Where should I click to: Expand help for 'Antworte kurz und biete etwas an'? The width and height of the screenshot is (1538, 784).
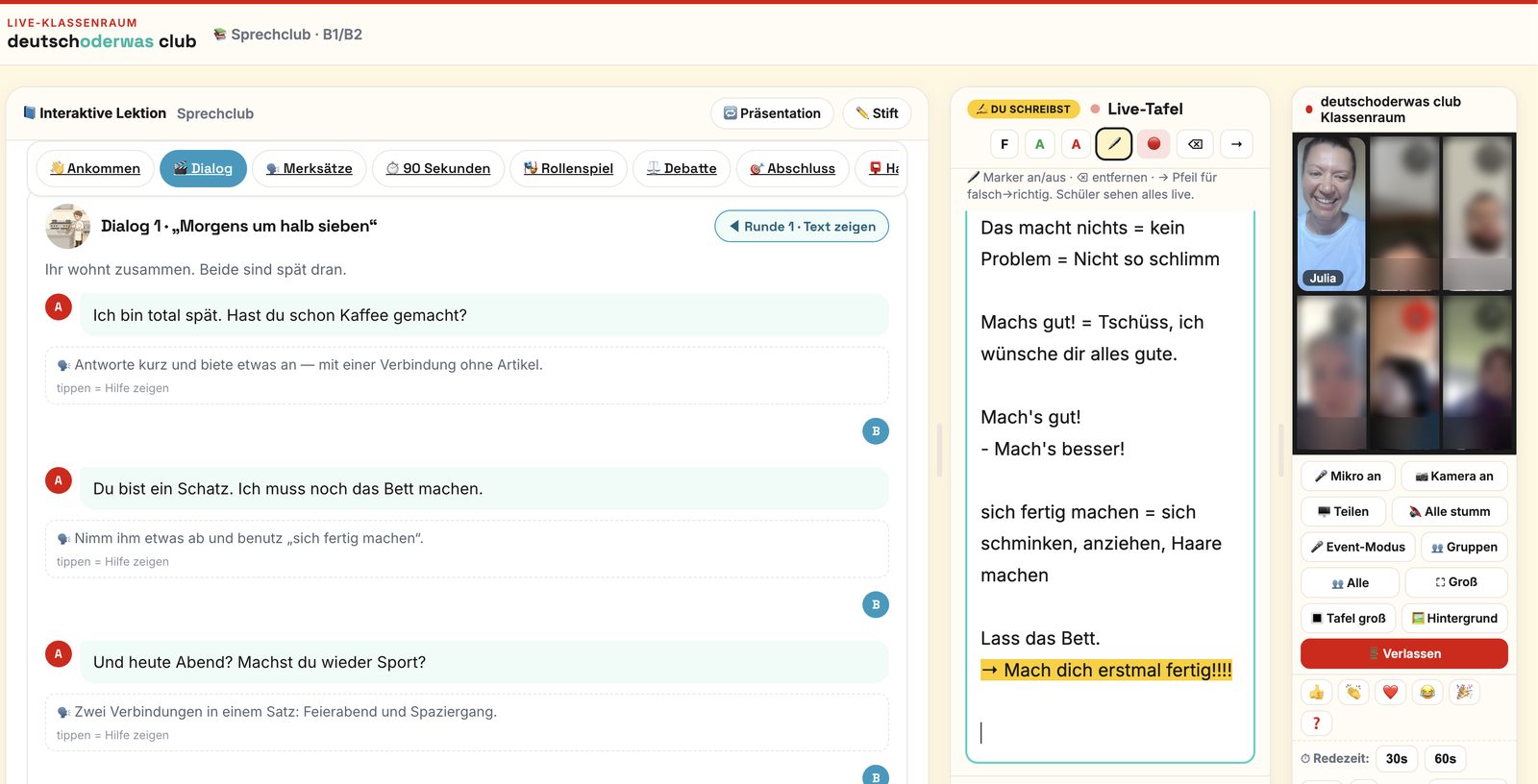click(466, 376)
